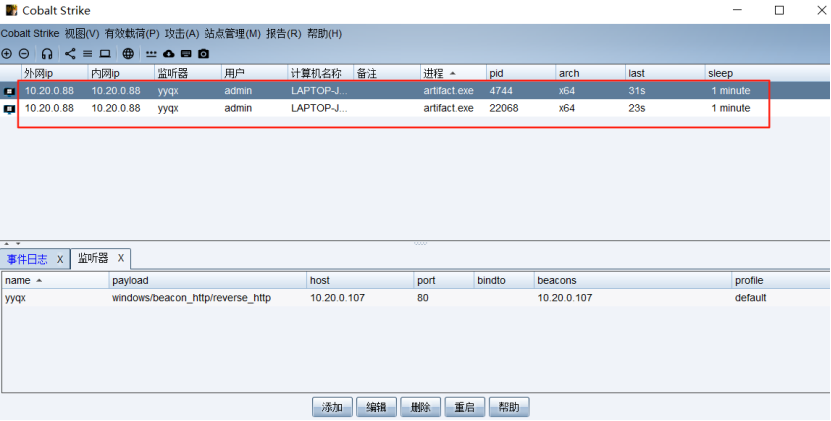Maximize the Cobalt Strike window
831x421 pixels.
pyautogui.click(x=779, y=10)
